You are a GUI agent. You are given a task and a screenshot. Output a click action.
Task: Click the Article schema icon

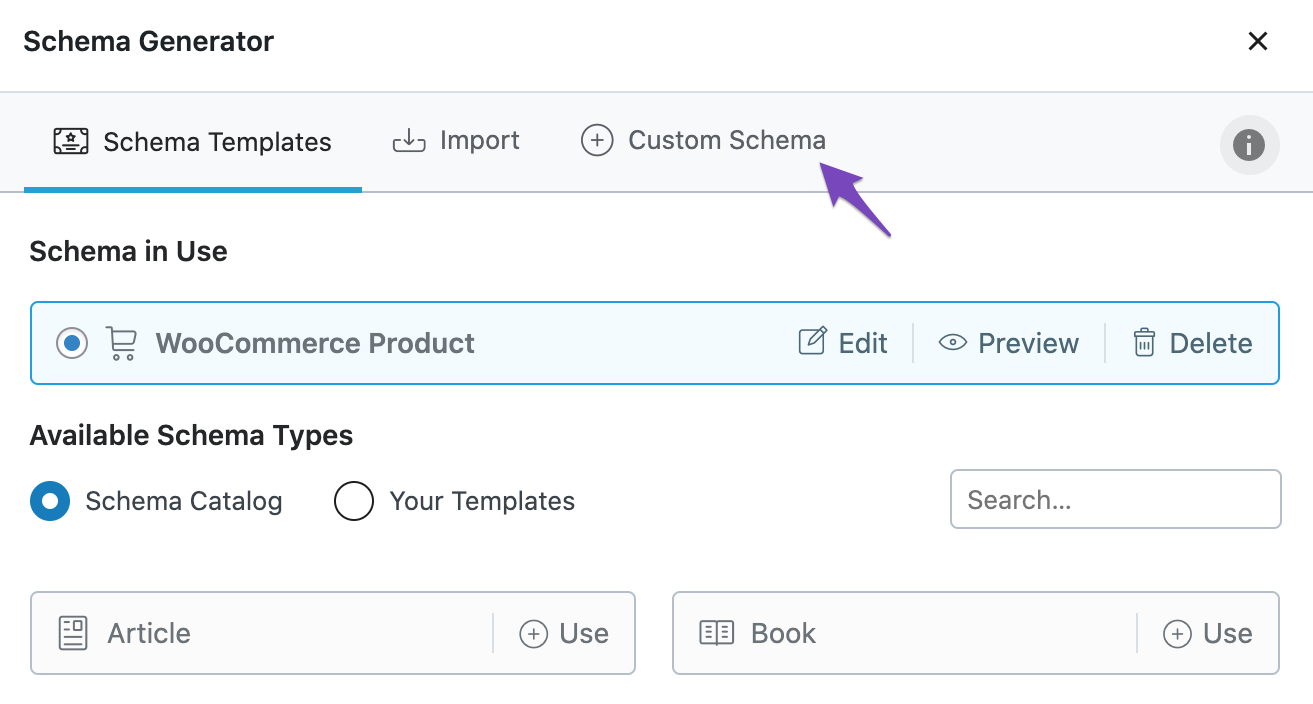point(73,633)
